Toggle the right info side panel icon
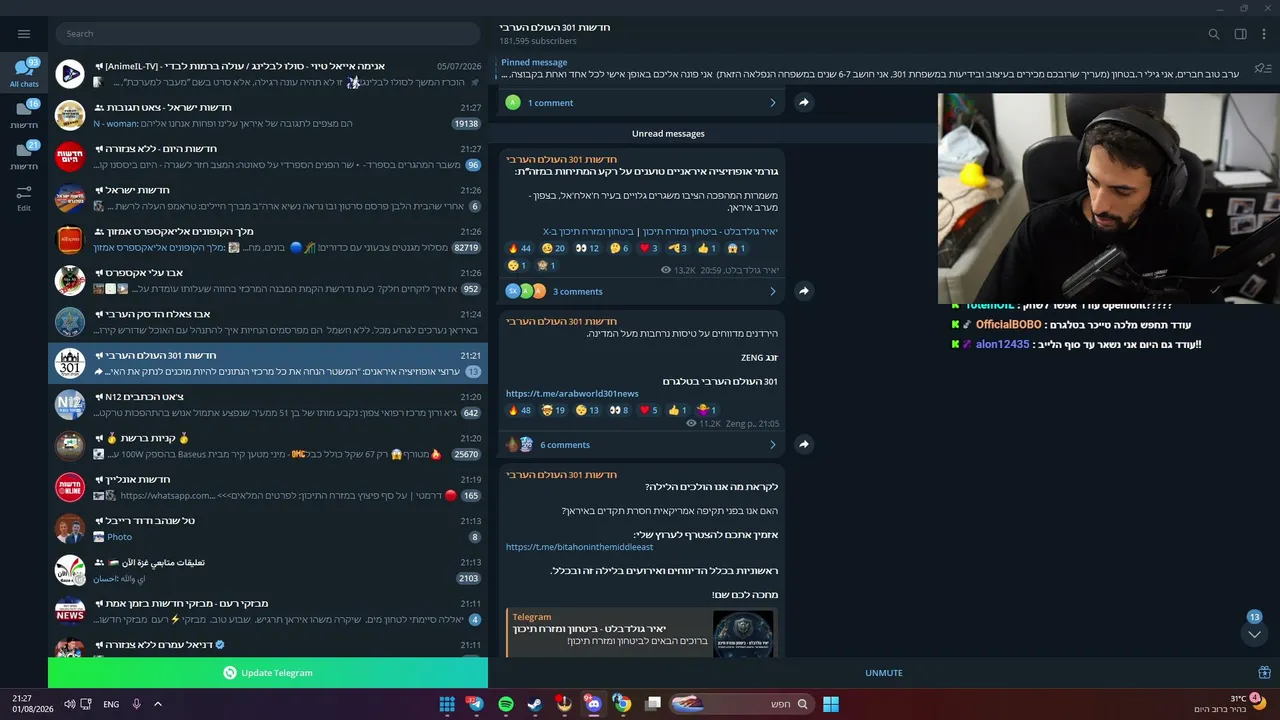Viewport: 1280px width, 720px height. [x=1241, y=34]
